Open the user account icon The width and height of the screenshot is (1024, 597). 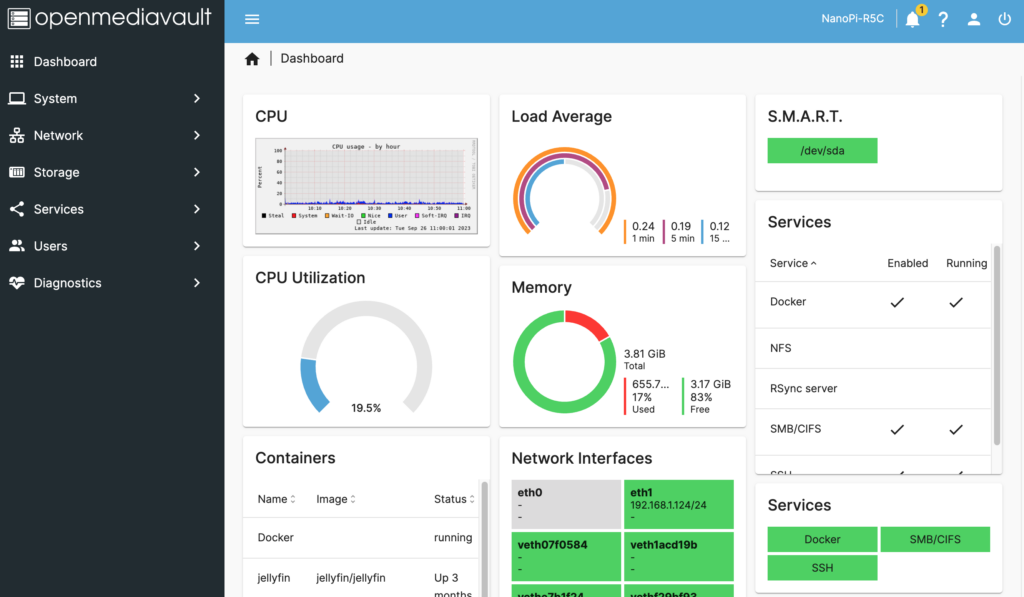(974, 20)
